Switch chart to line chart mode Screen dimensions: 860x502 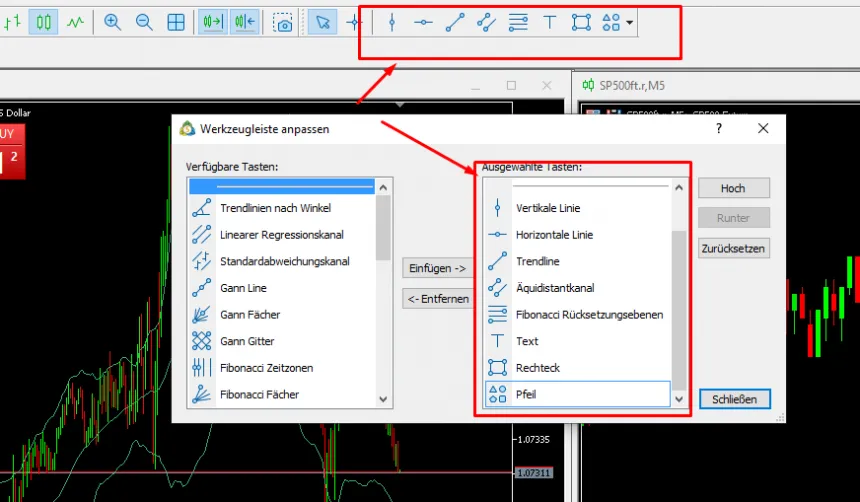(x=75, y=22)
